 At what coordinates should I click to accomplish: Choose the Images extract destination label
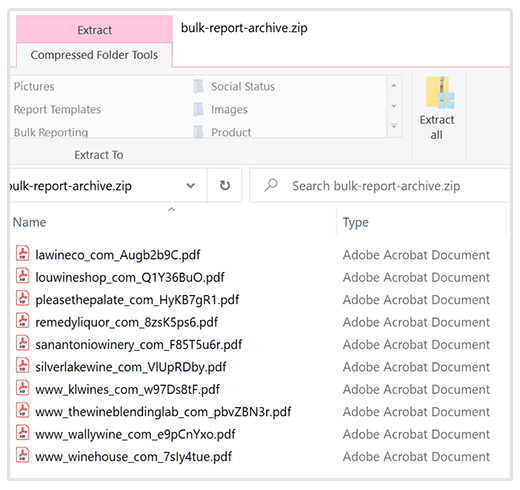click(229, 110)
